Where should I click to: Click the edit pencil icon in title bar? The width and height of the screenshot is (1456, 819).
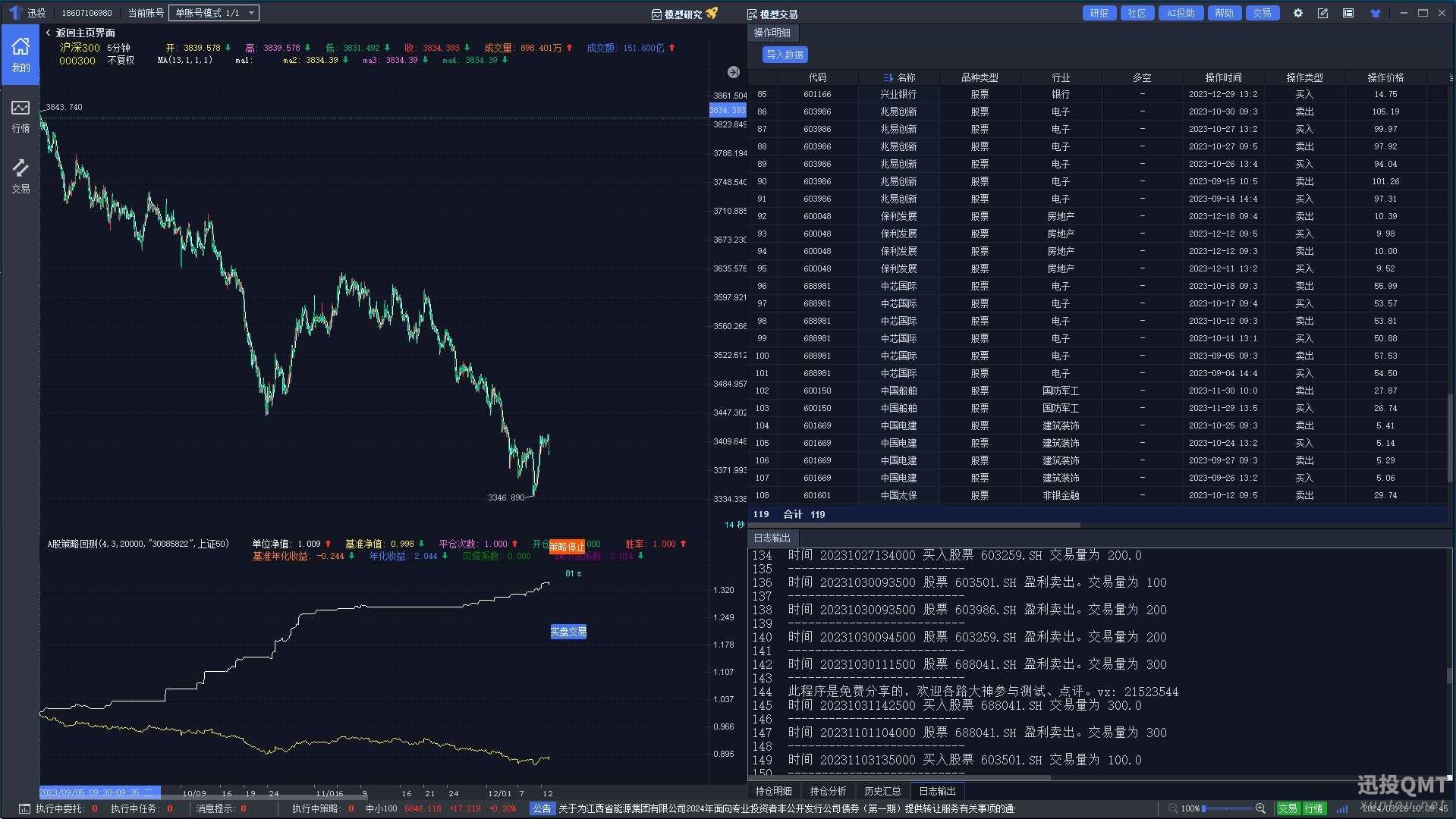pos(1322,13)
